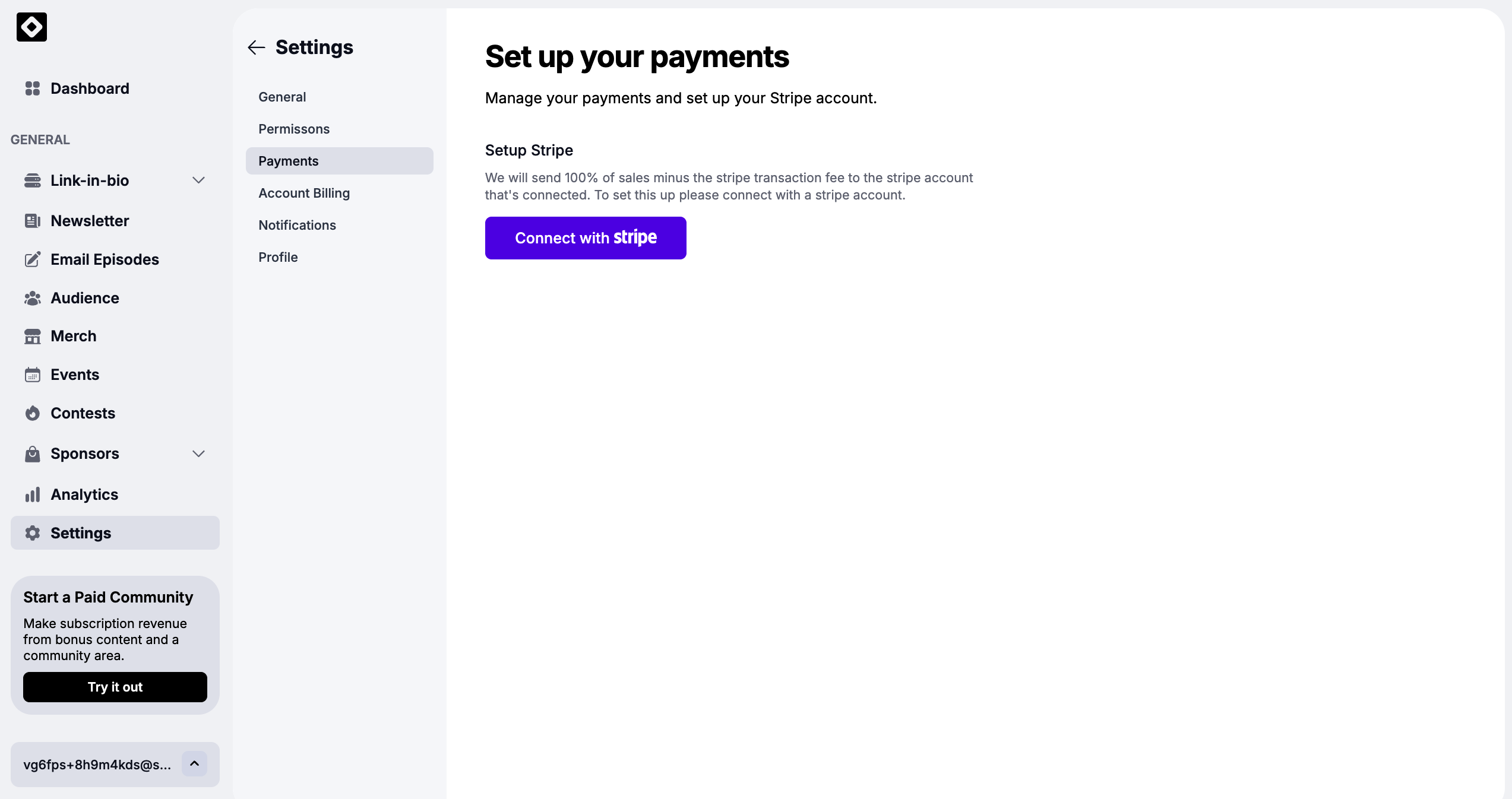Click the Audience people icon

pyautogui.click(x=33, y=298)
